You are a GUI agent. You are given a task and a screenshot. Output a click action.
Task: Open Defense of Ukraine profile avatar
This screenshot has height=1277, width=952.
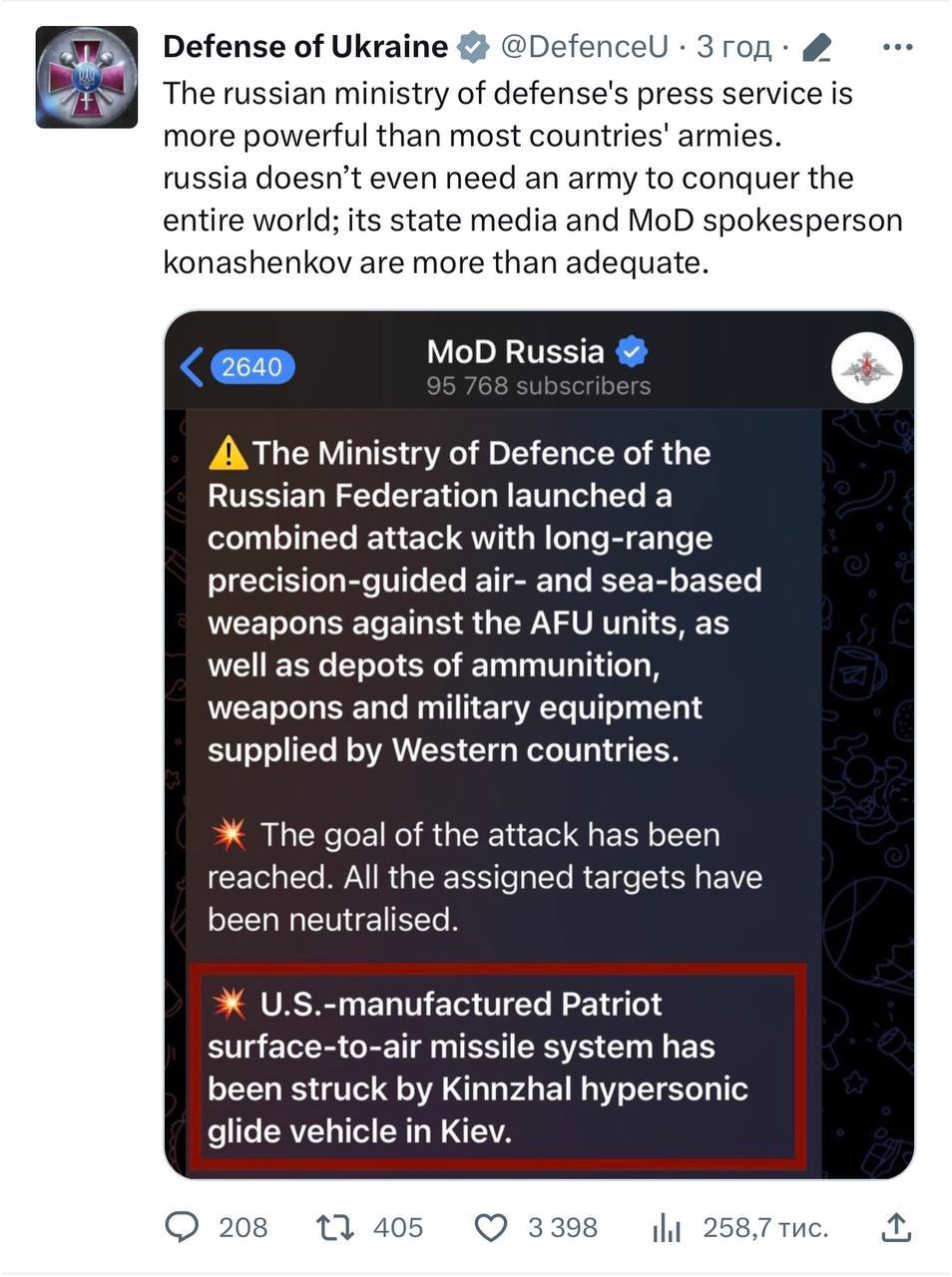click(86, 77)
